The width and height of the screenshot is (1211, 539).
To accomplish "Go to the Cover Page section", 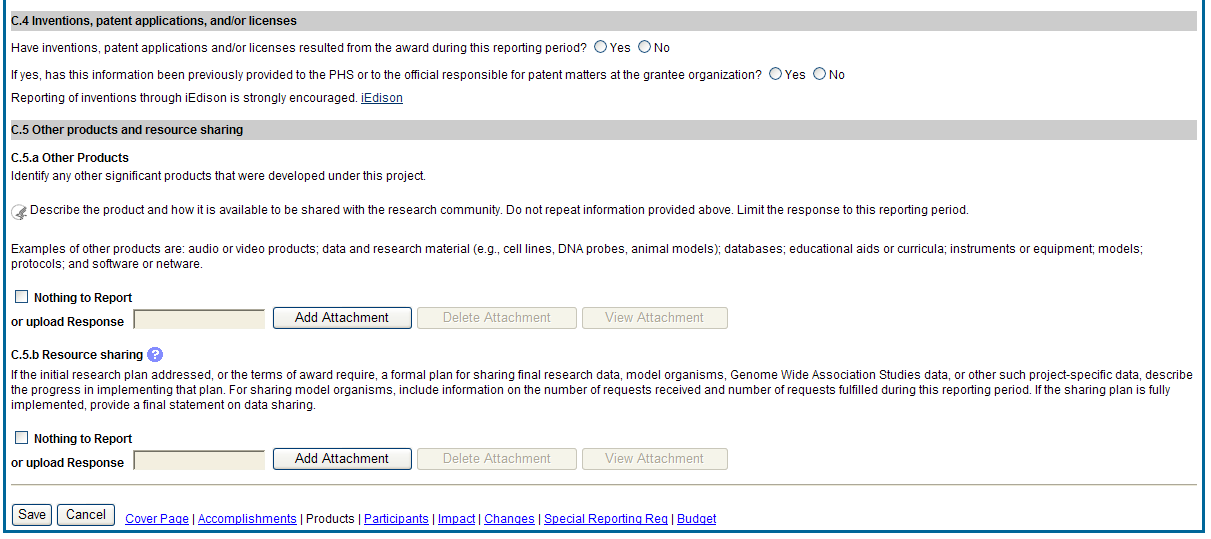I will pyautogui.click(x=157, y=519).
